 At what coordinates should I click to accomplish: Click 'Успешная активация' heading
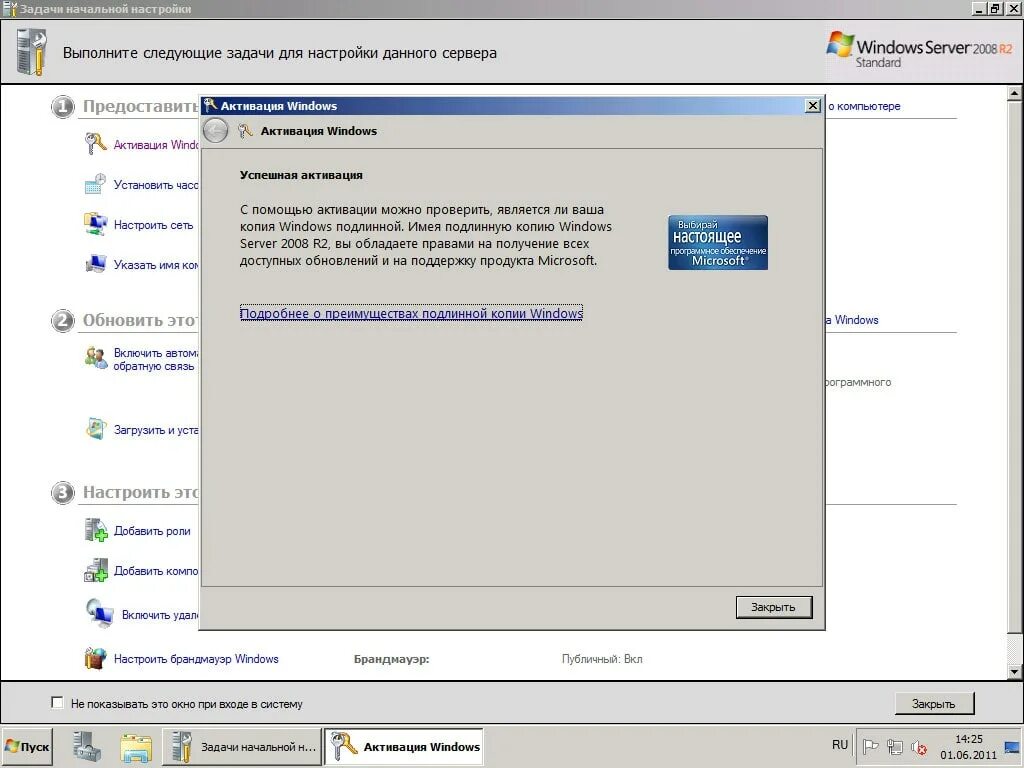click(301, 175)
